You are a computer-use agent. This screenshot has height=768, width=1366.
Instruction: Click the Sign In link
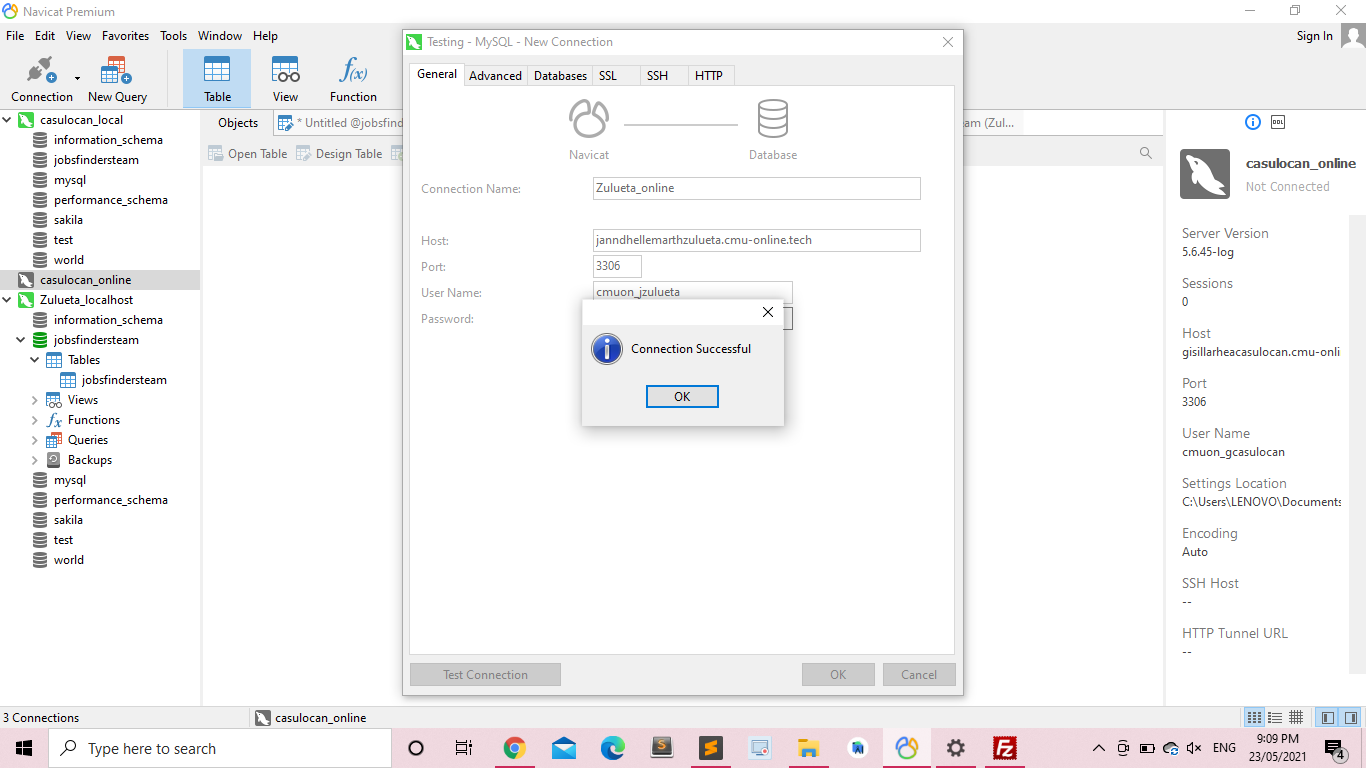[x=1314, y=36]
